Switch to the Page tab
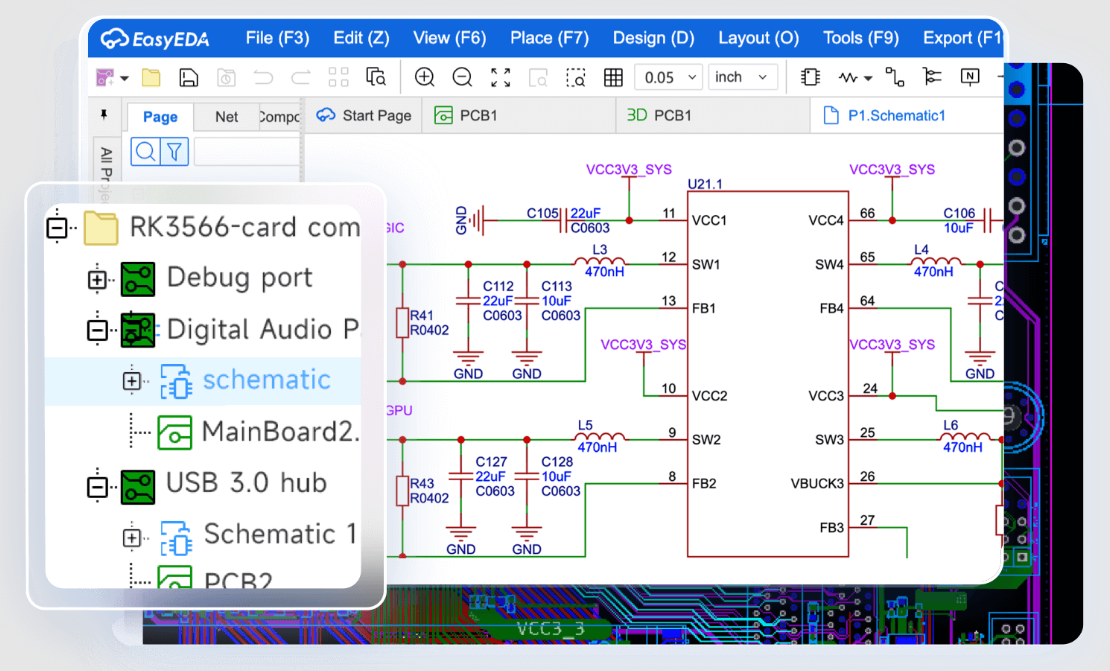The image size is (1110, 671). [x=160, y=117]
